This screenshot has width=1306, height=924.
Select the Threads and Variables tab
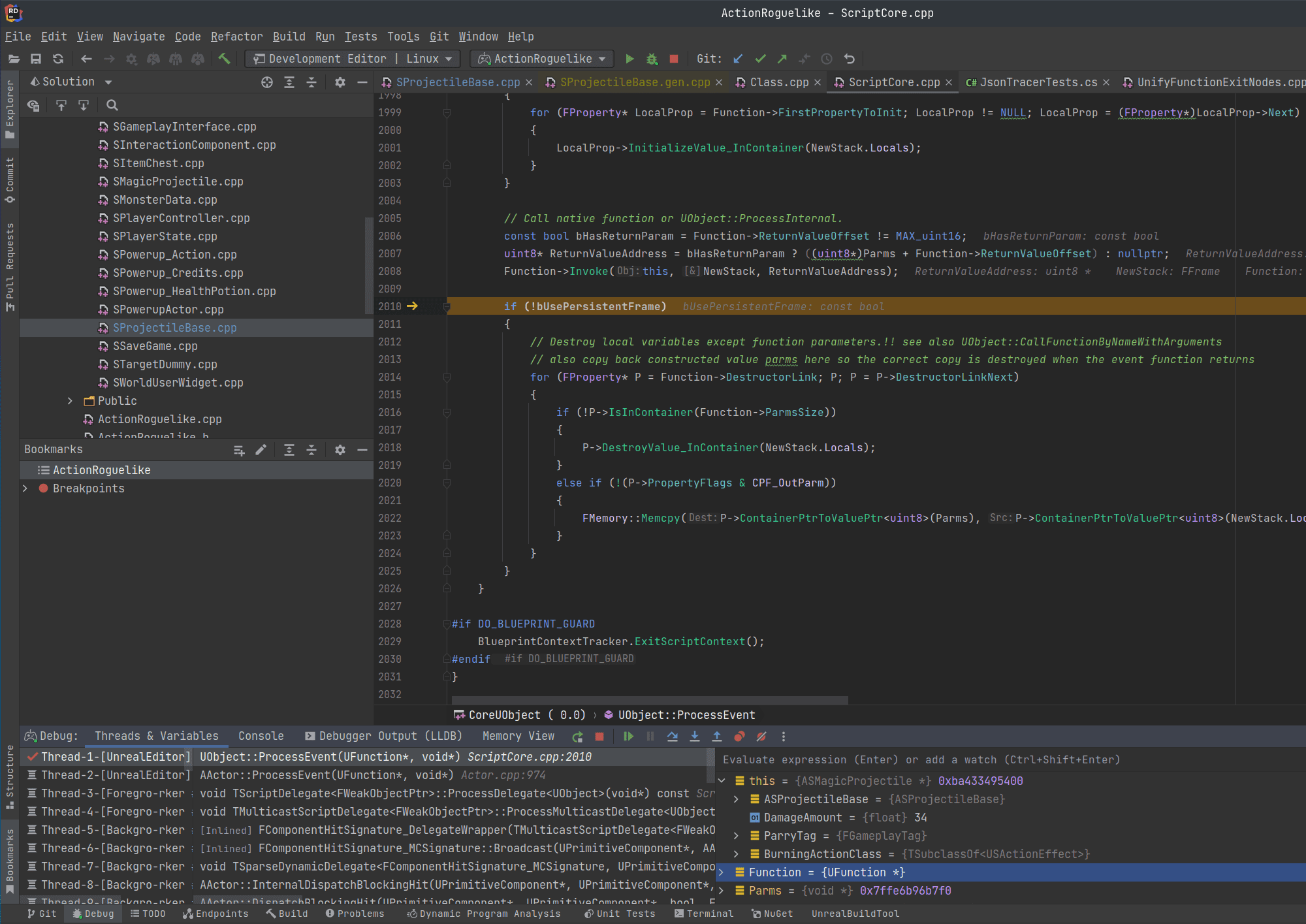157,737
